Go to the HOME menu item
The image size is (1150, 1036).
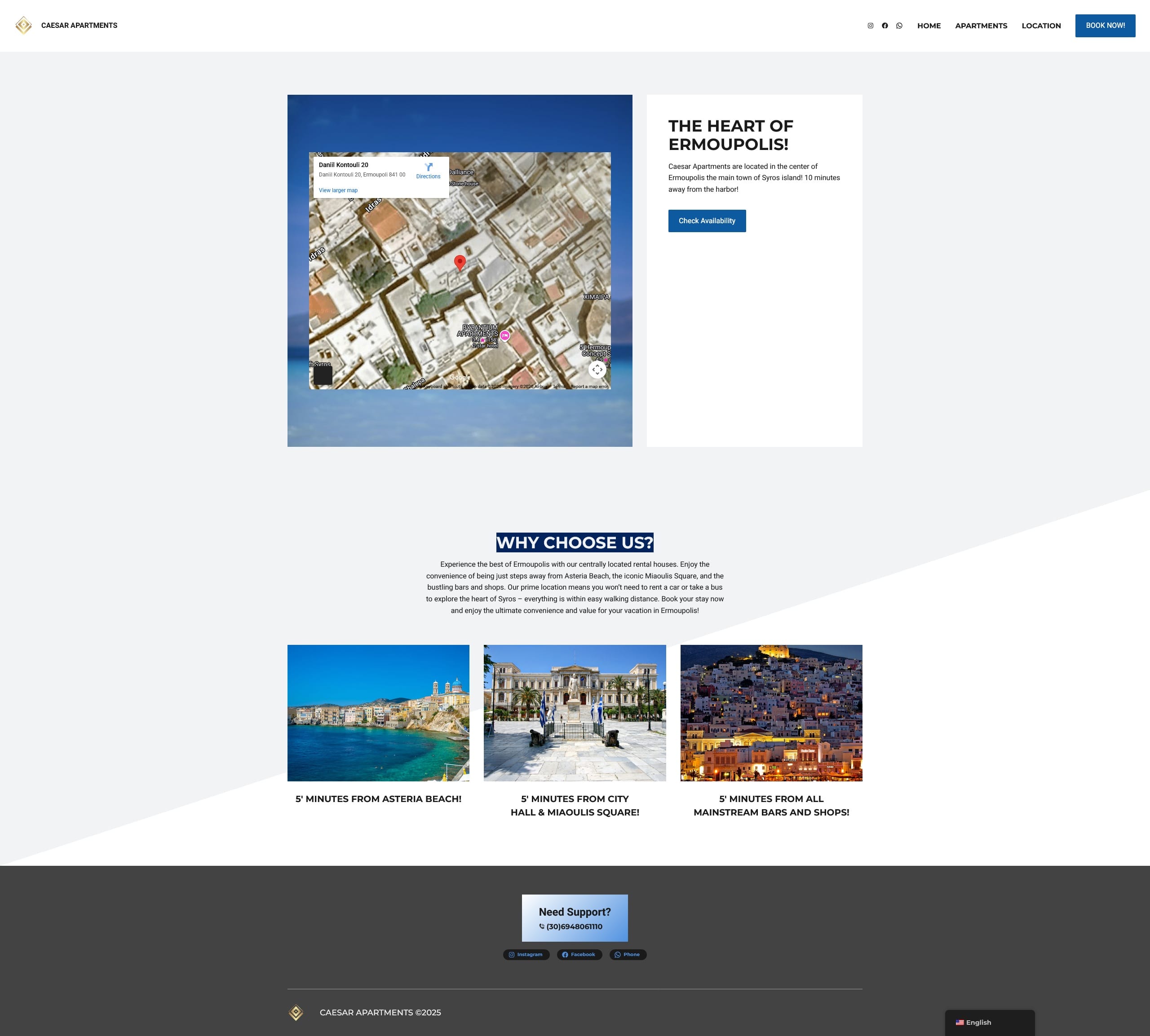click(x=929, y=26)
